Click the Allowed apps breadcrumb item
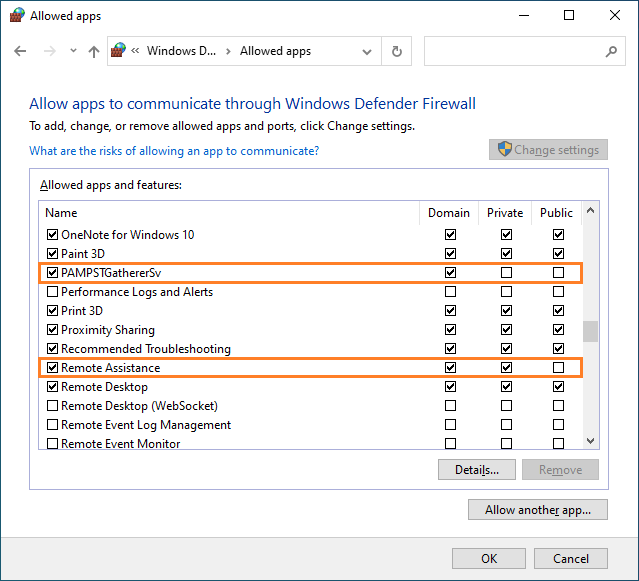The image size is (639, 581). click(x=275, y=51)
